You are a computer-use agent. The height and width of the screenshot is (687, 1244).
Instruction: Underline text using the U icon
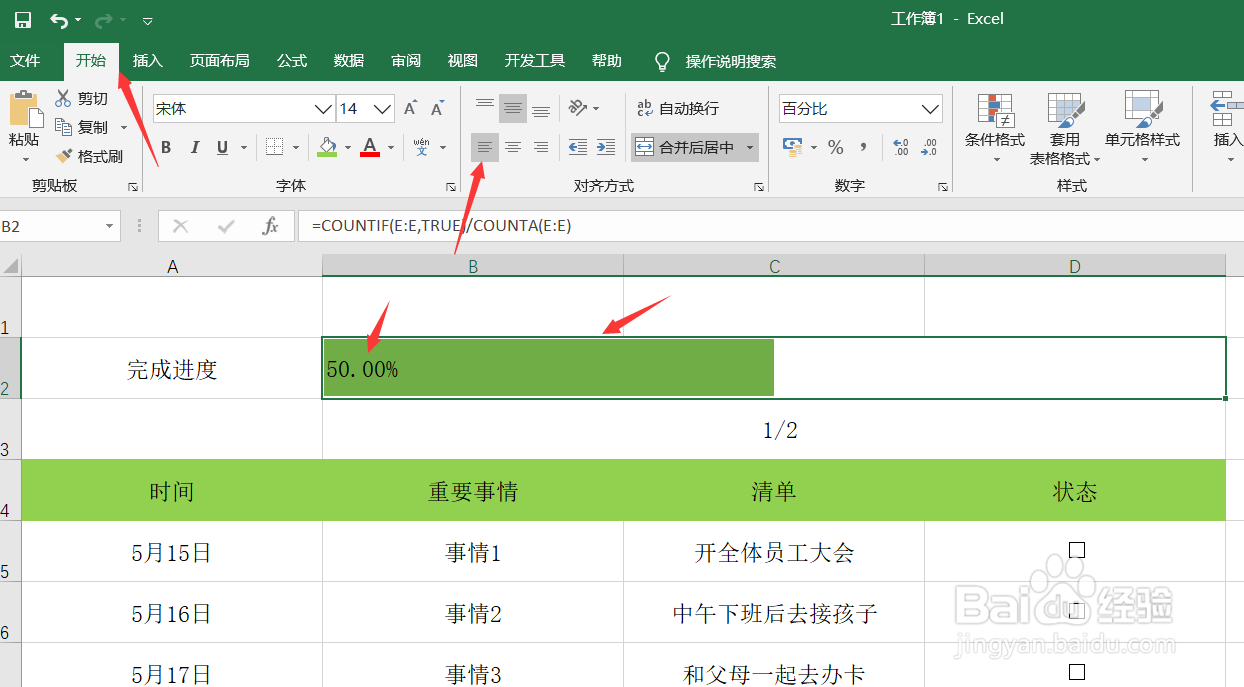point(220,147)
